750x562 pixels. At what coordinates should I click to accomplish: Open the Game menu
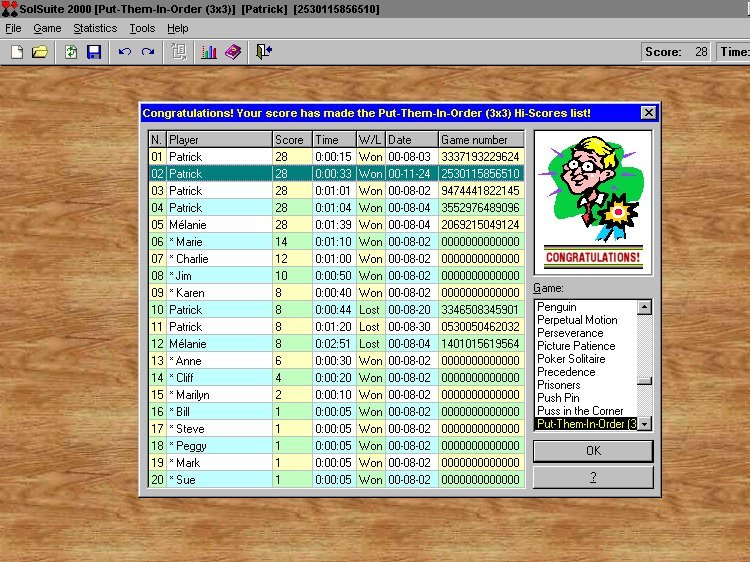pos(47,28)
